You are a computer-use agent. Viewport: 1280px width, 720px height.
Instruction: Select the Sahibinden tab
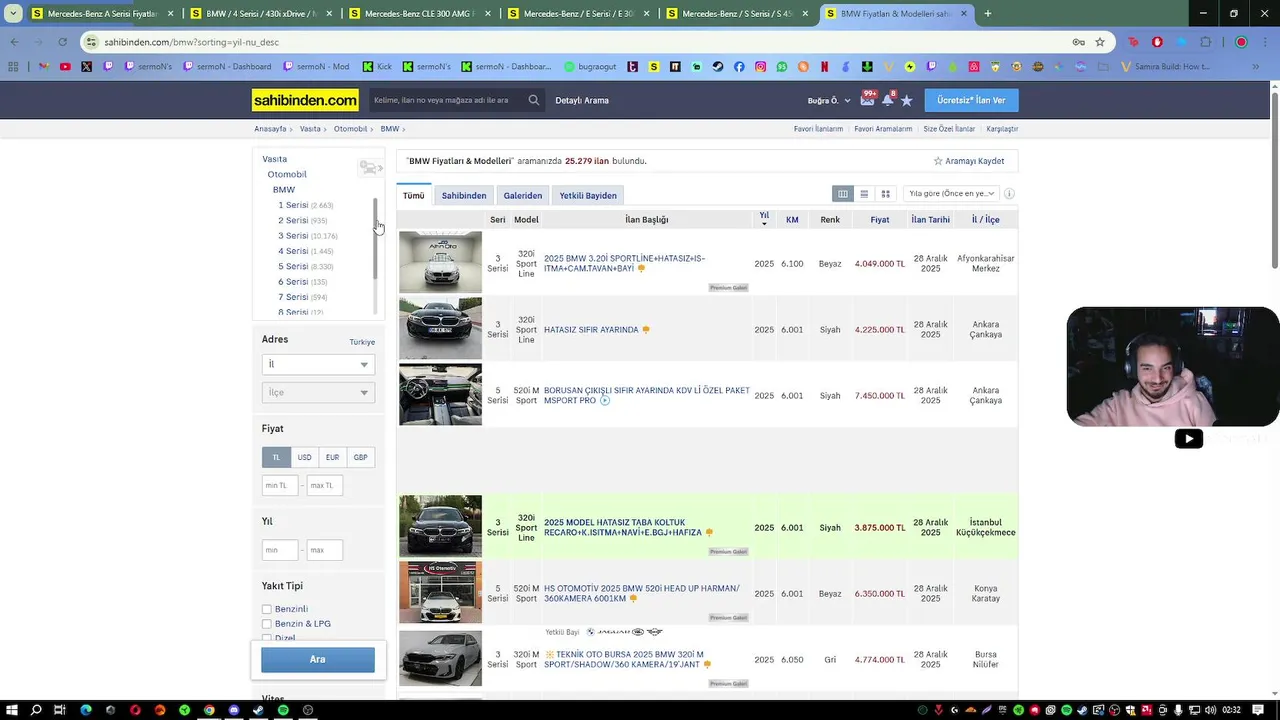pos(464,195)
